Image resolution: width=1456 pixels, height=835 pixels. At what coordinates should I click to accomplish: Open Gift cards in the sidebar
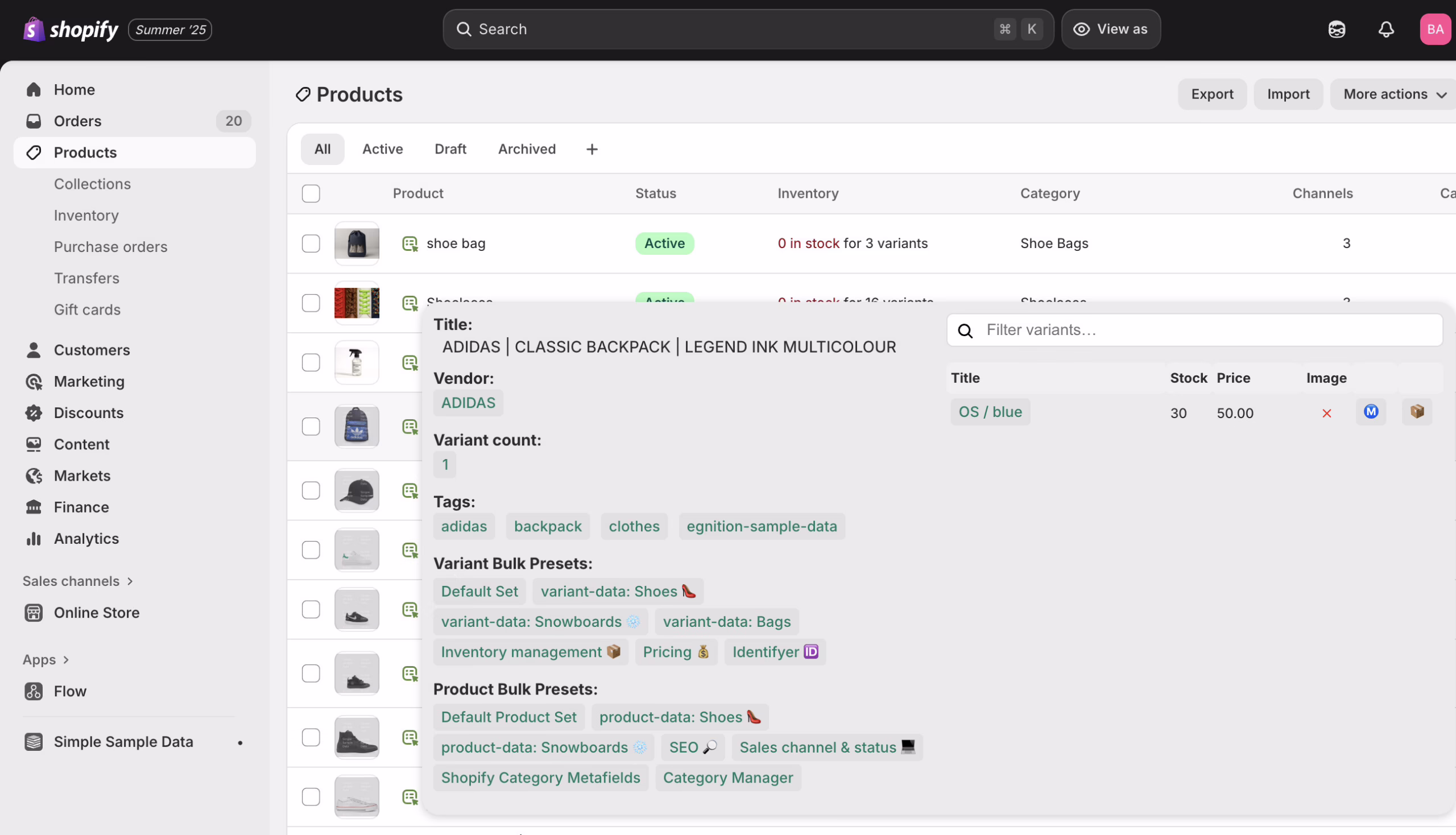(x=87, y=309)
